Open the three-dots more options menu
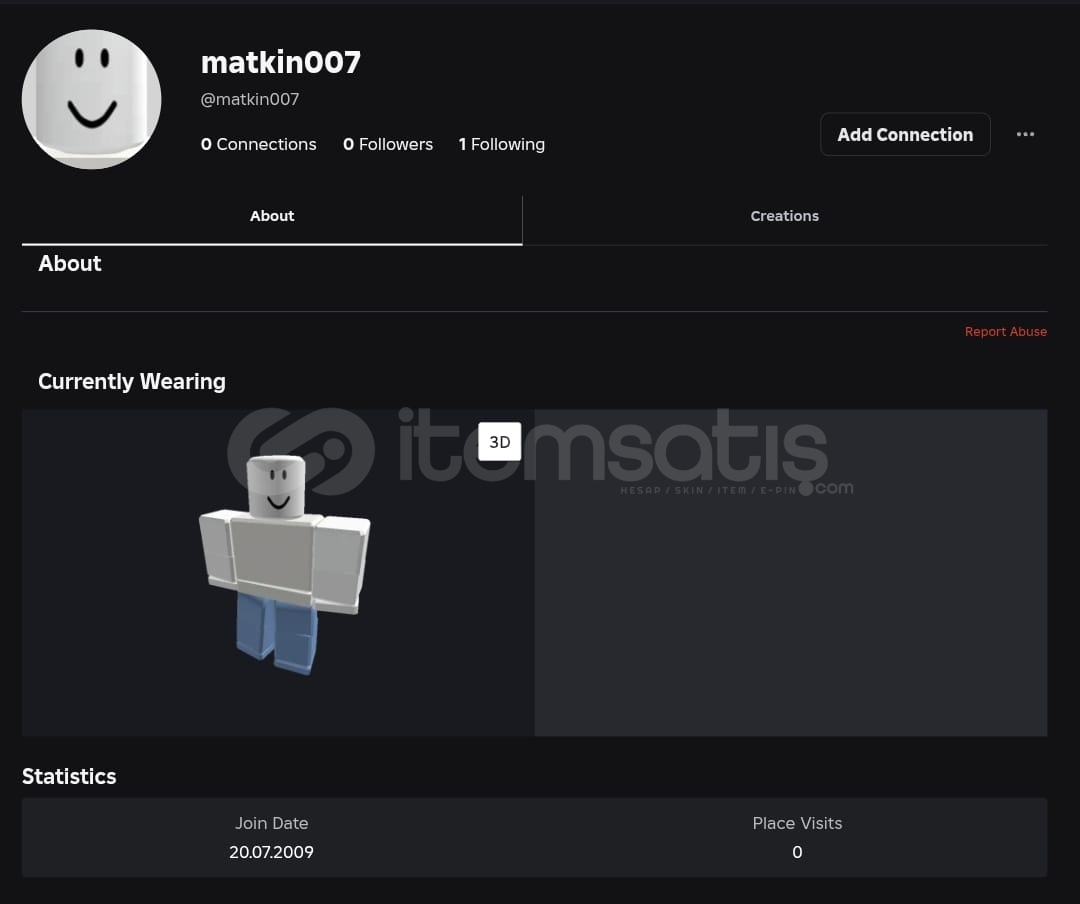Image resolution: width=1080 pixels, height=904 pixels. pos(1025,134)
